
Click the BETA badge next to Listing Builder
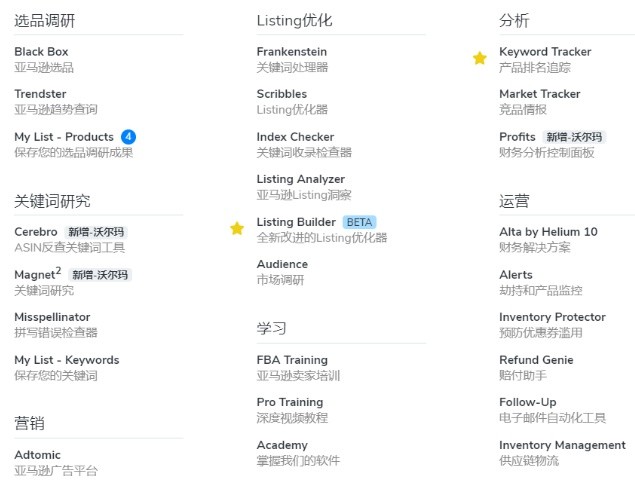(359, 222)
